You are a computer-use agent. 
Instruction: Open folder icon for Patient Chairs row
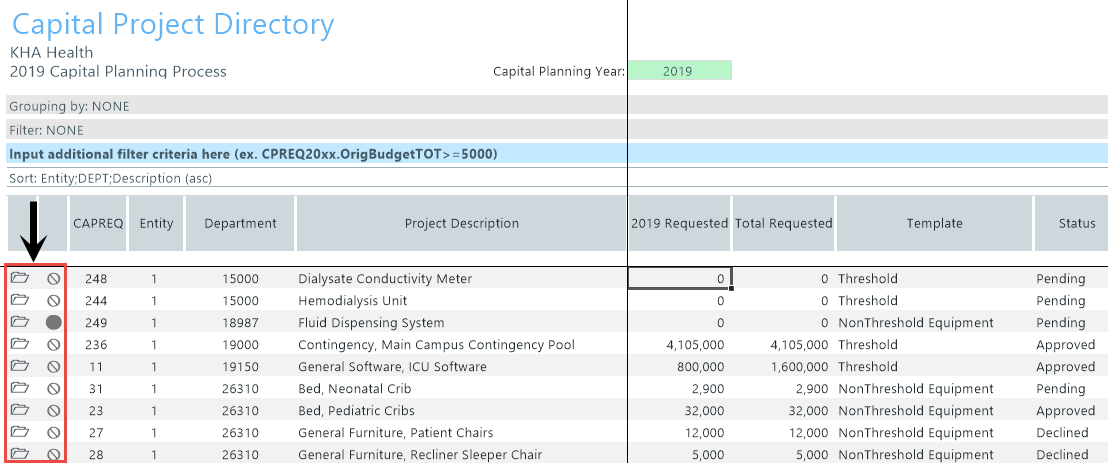(19, 432)
